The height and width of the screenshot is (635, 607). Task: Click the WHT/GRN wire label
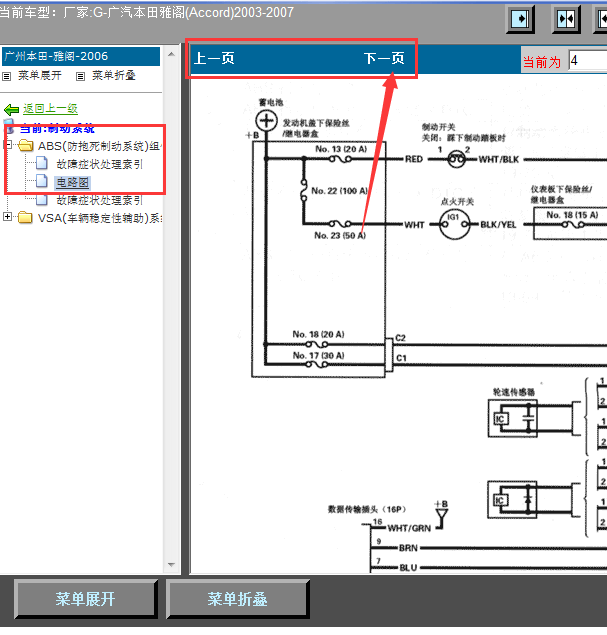[409, 528]
